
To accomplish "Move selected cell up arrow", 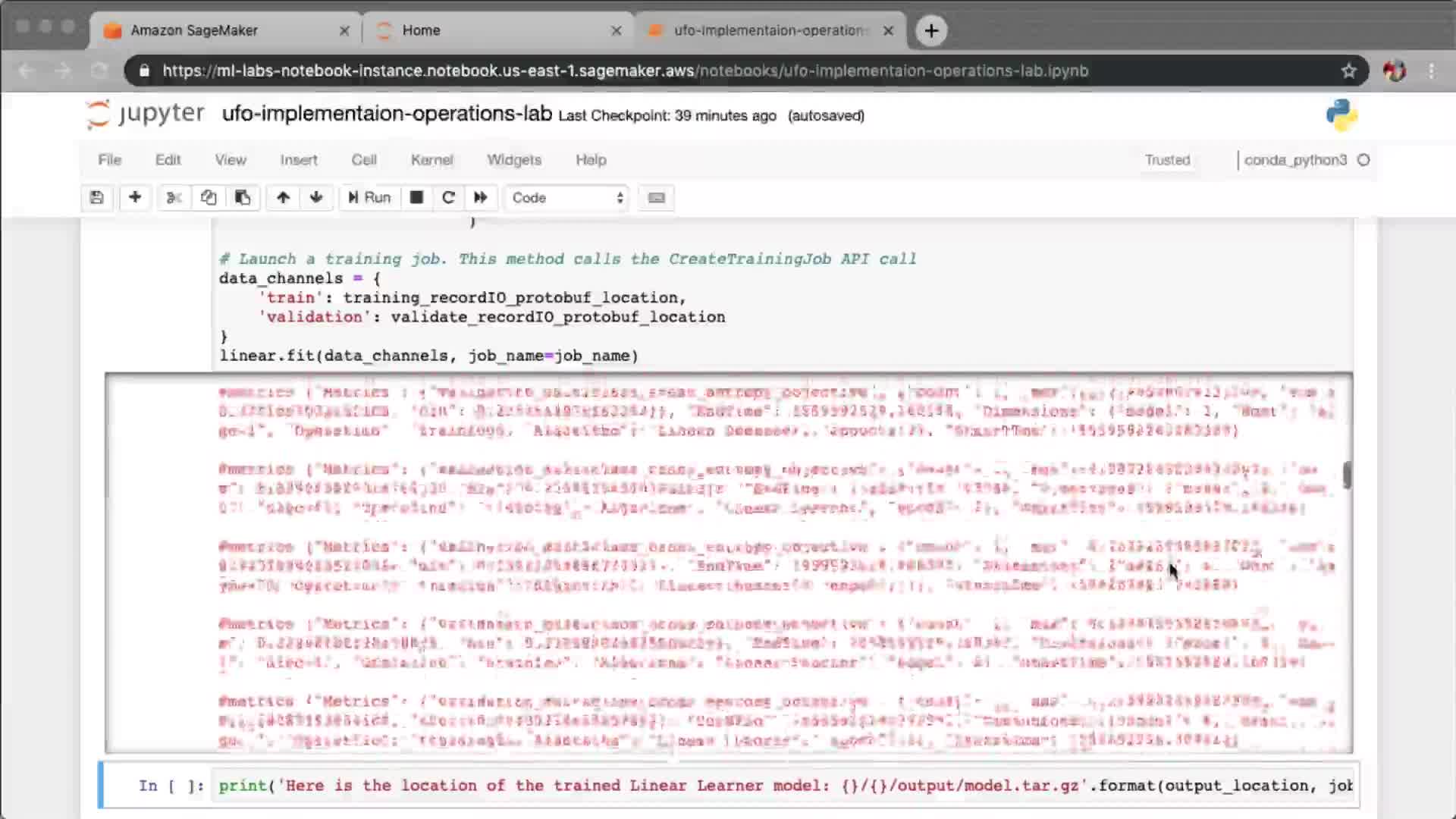I will [x=283, y=198].
